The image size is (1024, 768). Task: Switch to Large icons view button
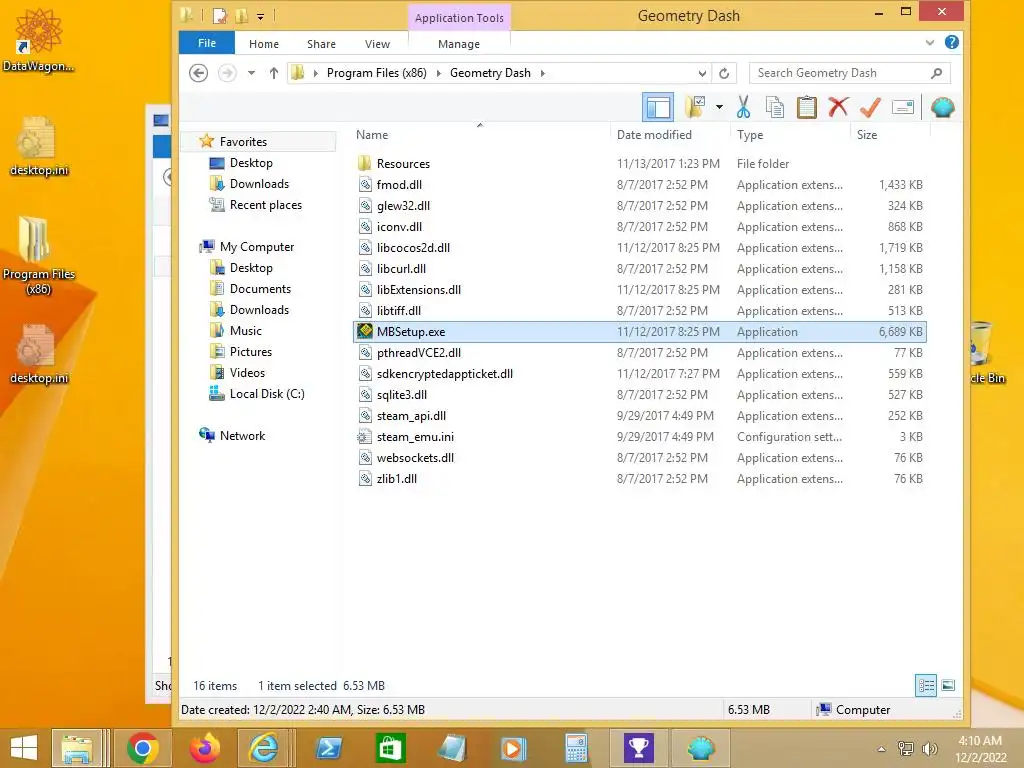coord(948,685)
